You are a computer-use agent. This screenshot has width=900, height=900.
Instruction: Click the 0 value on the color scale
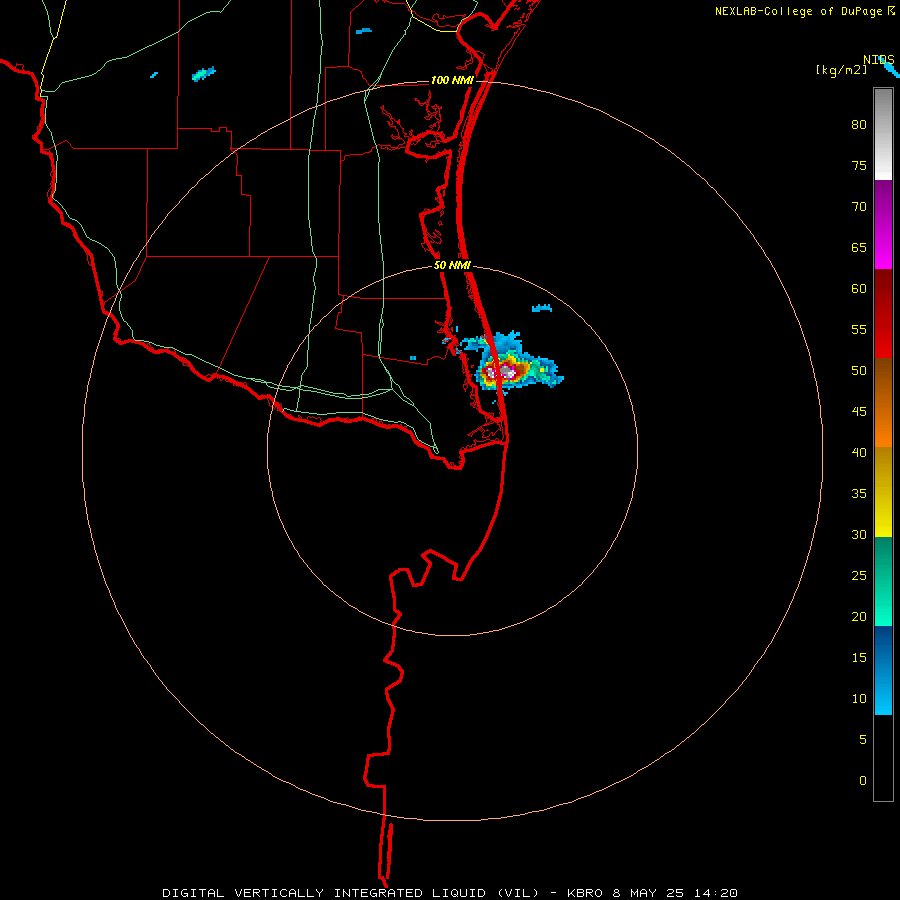(x=863, y=781)
